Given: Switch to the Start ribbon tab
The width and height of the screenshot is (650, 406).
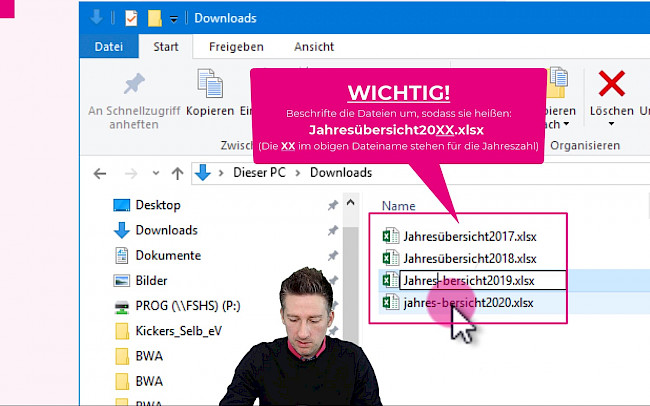Looking at the screenshot, I should click(166, 46).
